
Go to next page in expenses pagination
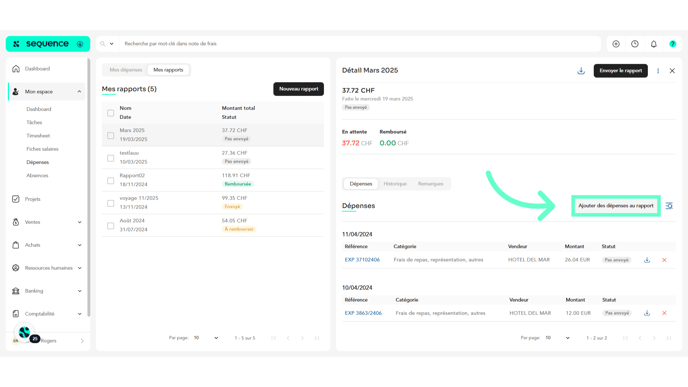tap(654, 338)
